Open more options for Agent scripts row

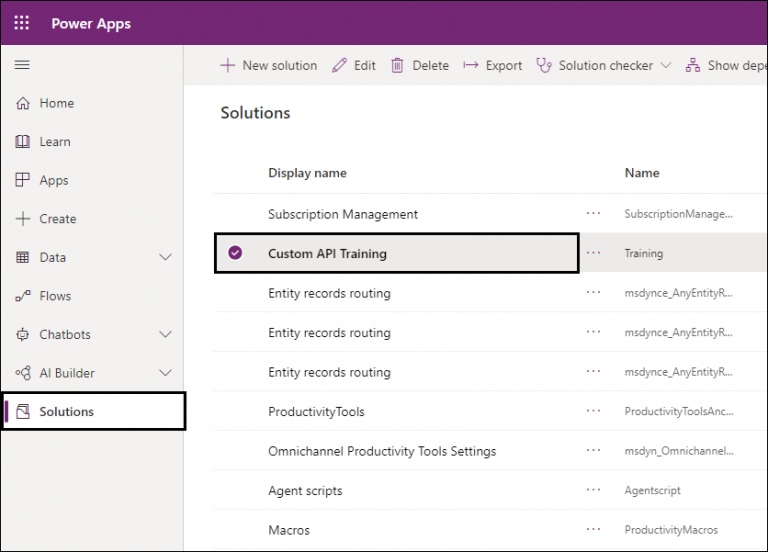(594, 490)
